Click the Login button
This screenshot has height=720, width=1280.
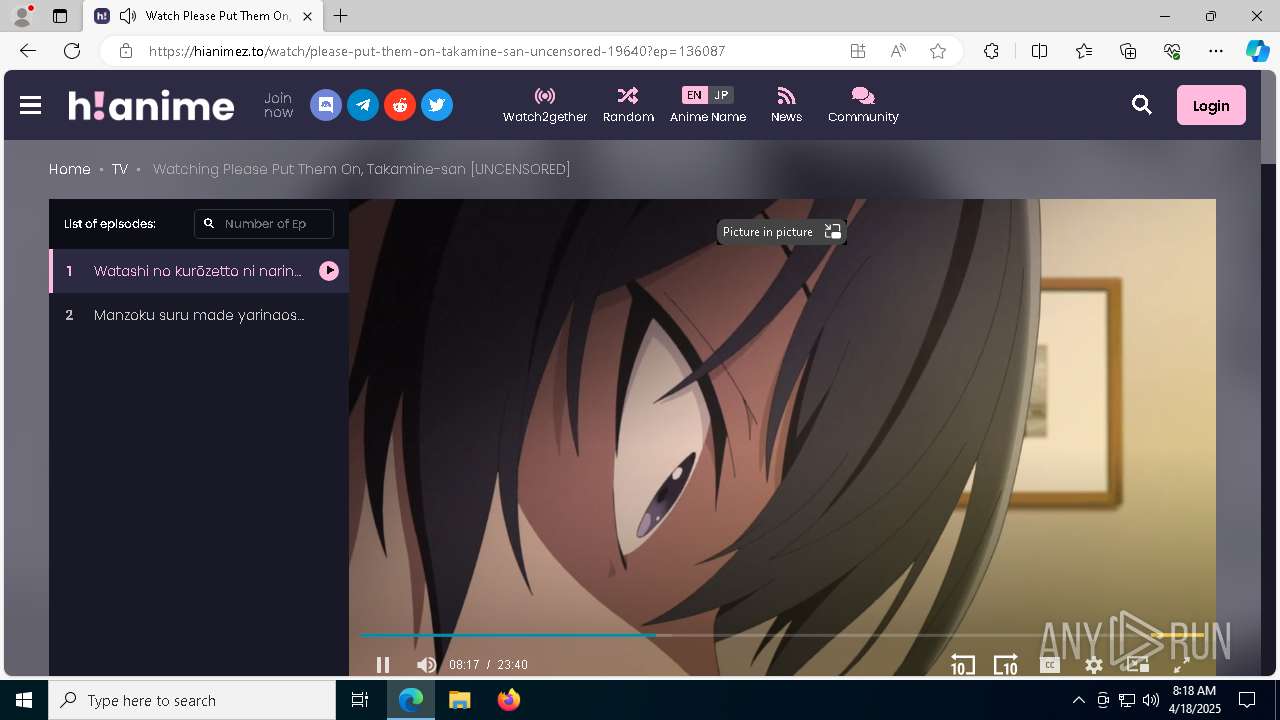pyautogui.click(x=1211, y=105)
